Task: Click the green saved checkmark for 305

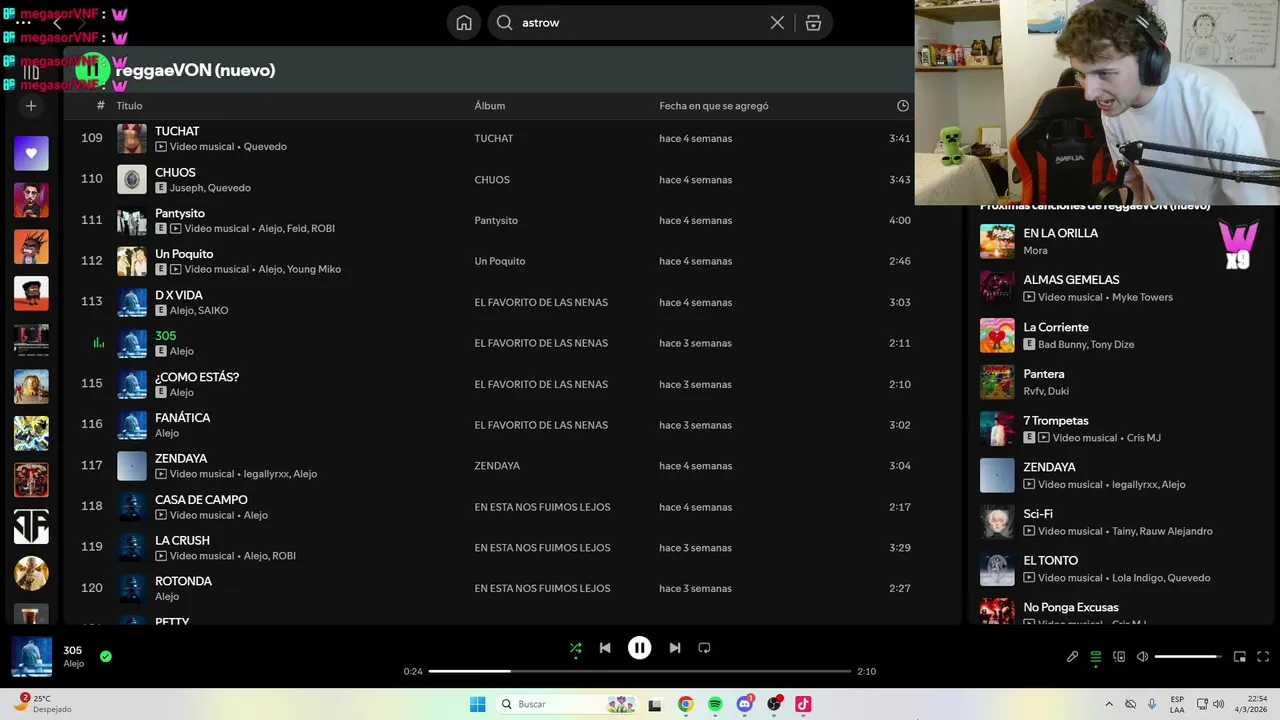Action: click(x=106, y=656)
